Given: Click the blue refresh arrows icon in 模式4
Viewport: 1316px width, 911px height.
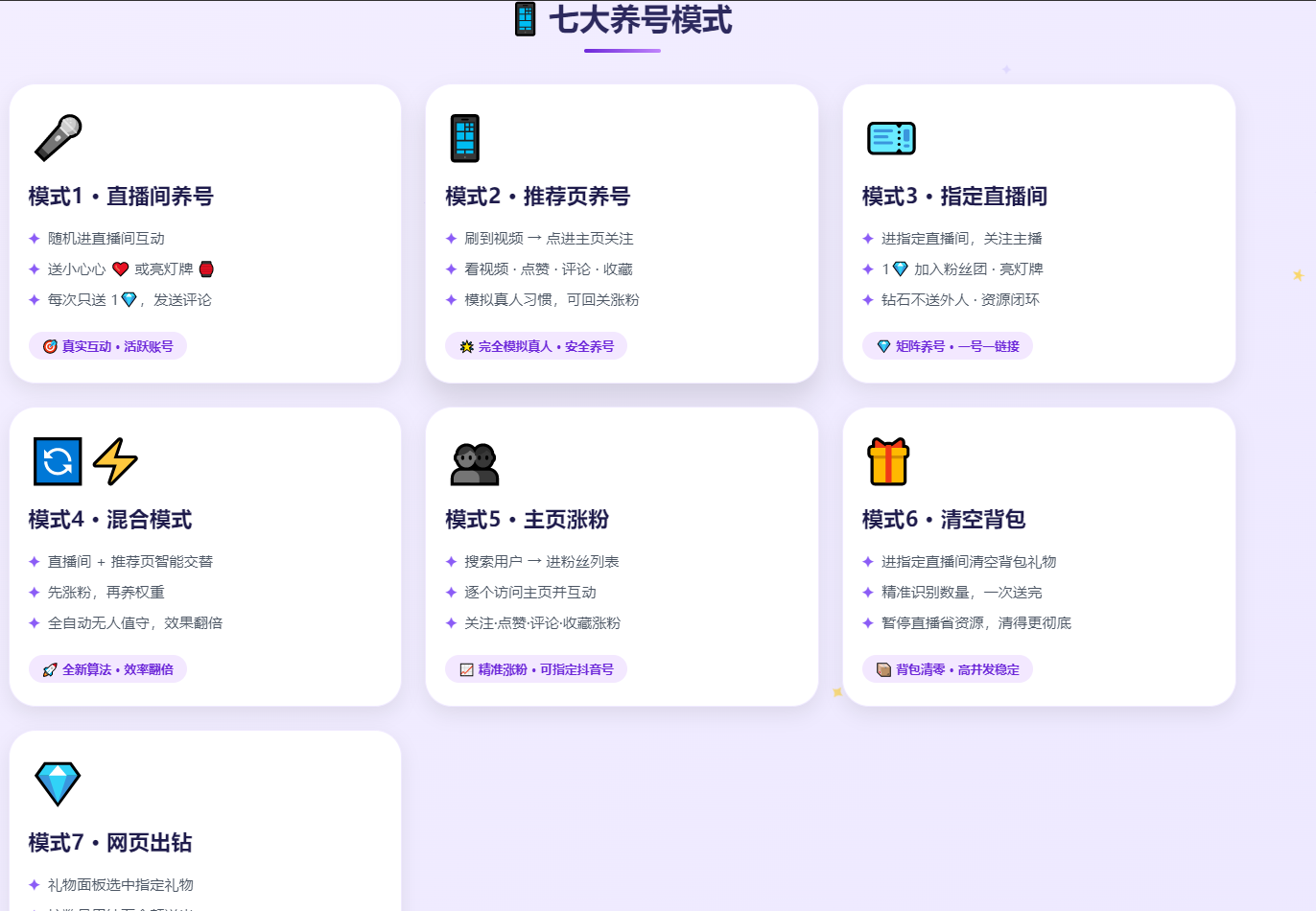Looking at the screenshot, I should click(x=58, y=461).
